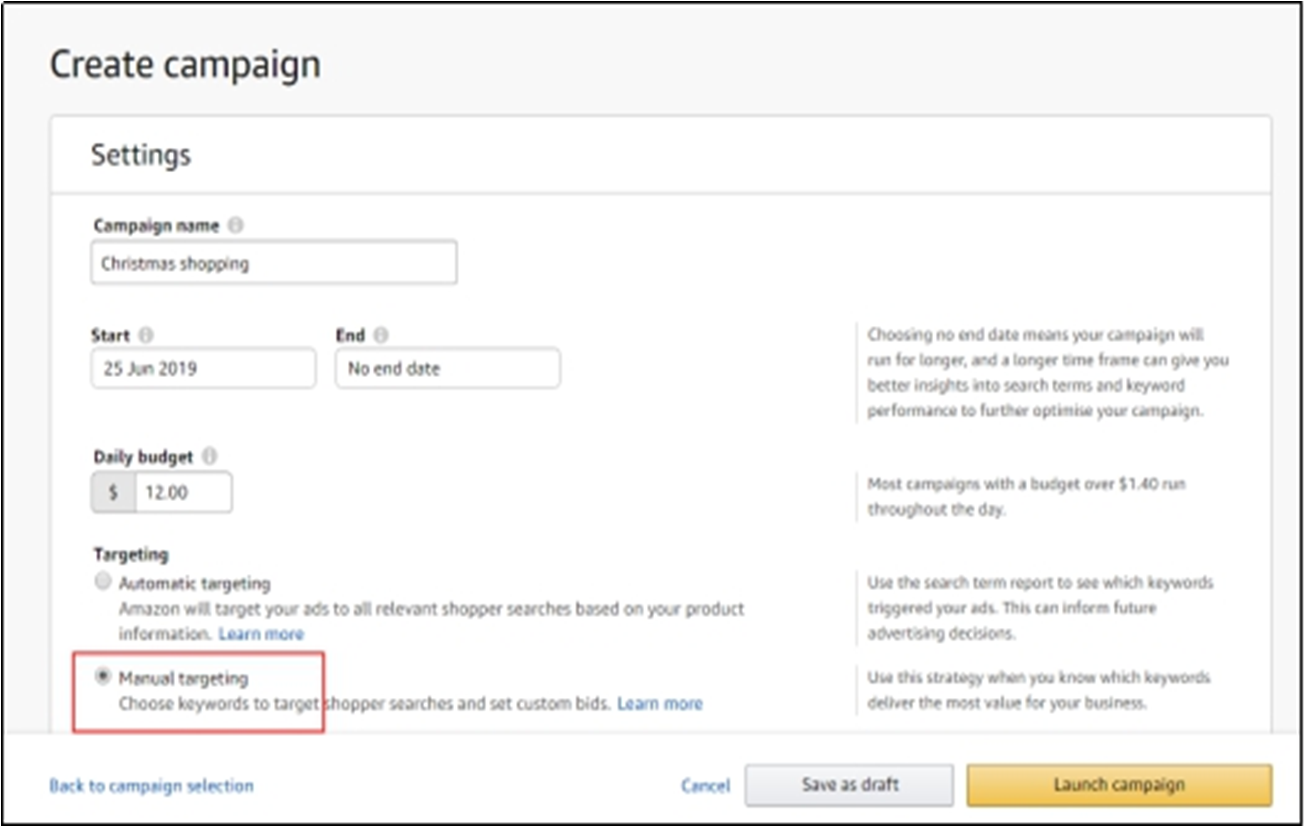Open Learn more link for Manual targeting
Viewport: 1306px width, 827px height.
659,704
